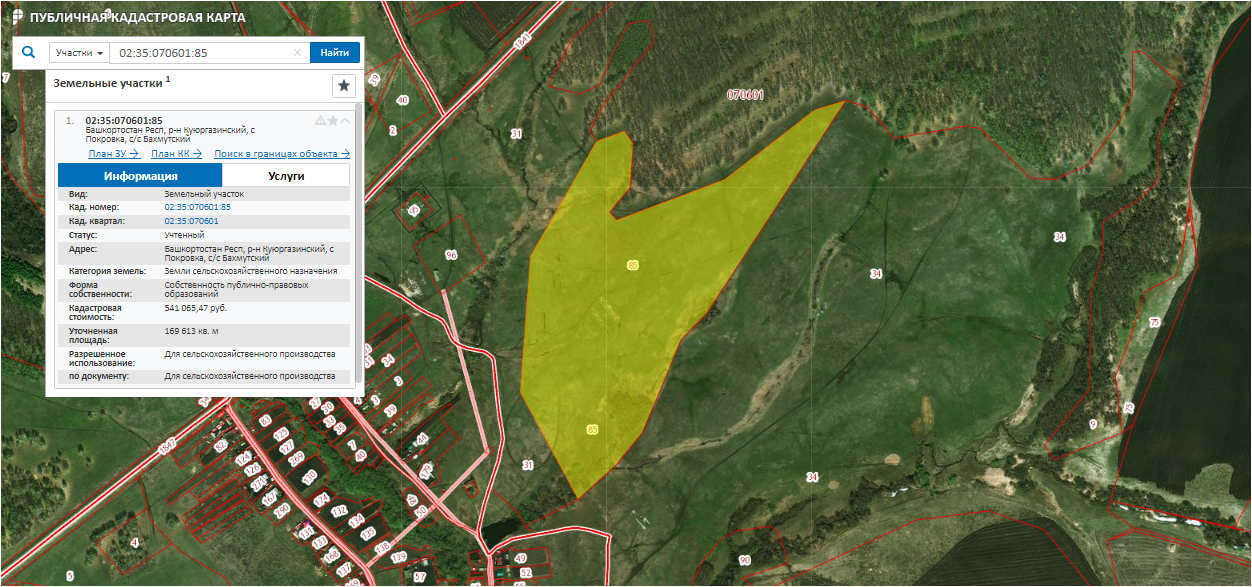Open cadastral quarter link 02:35:070601
This screenshot has width=1252, height=587.
click(x=191, y=221)
